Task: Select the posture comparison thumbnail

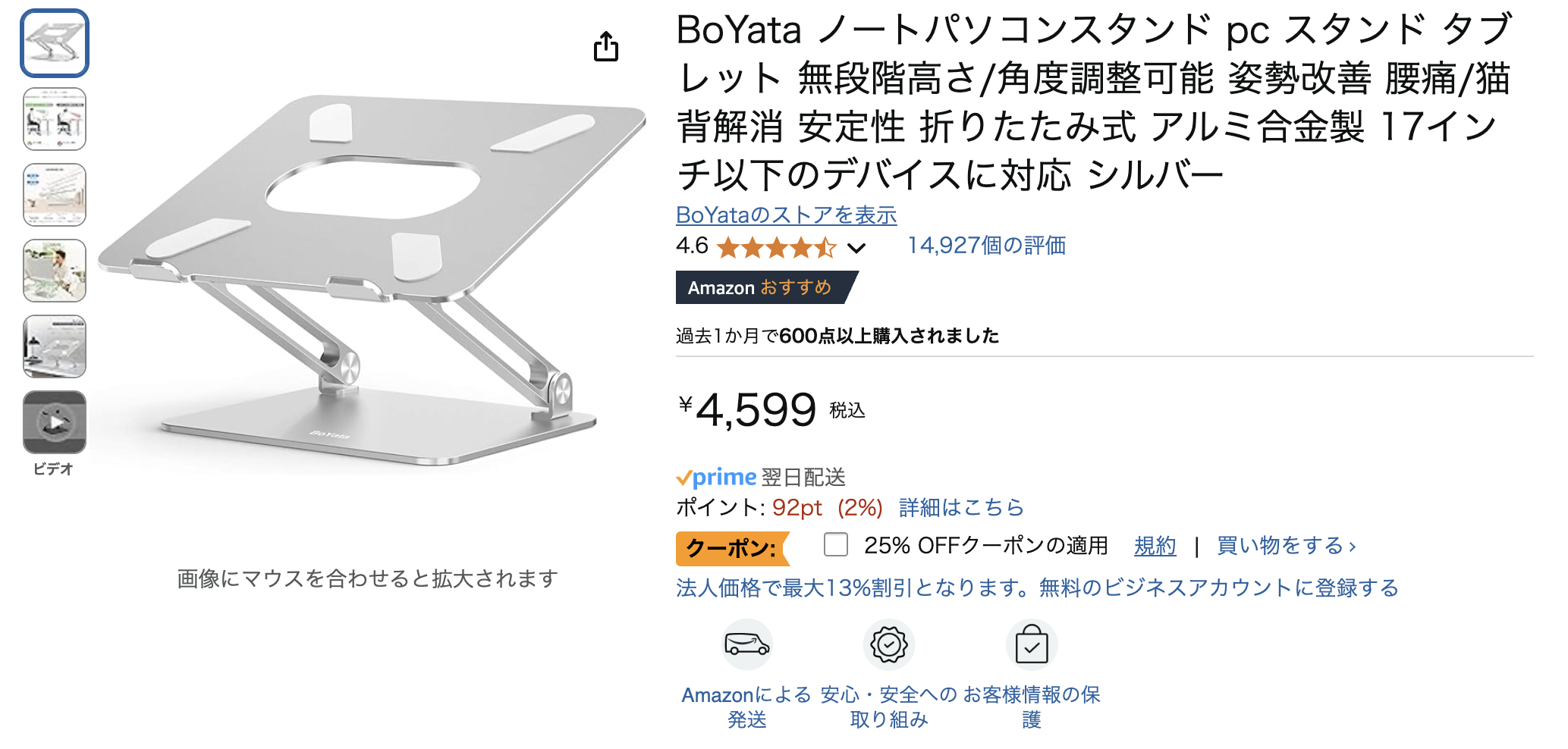Action: [x=55, y=119]
